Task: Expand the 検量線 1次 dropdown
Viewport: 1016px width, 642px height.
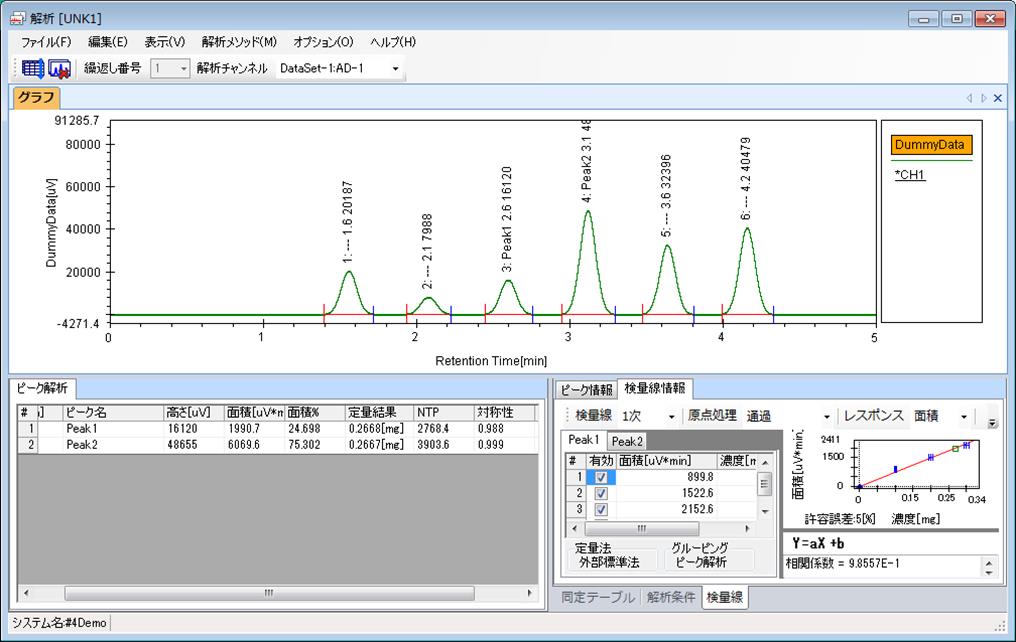Action: click(649, 416)
